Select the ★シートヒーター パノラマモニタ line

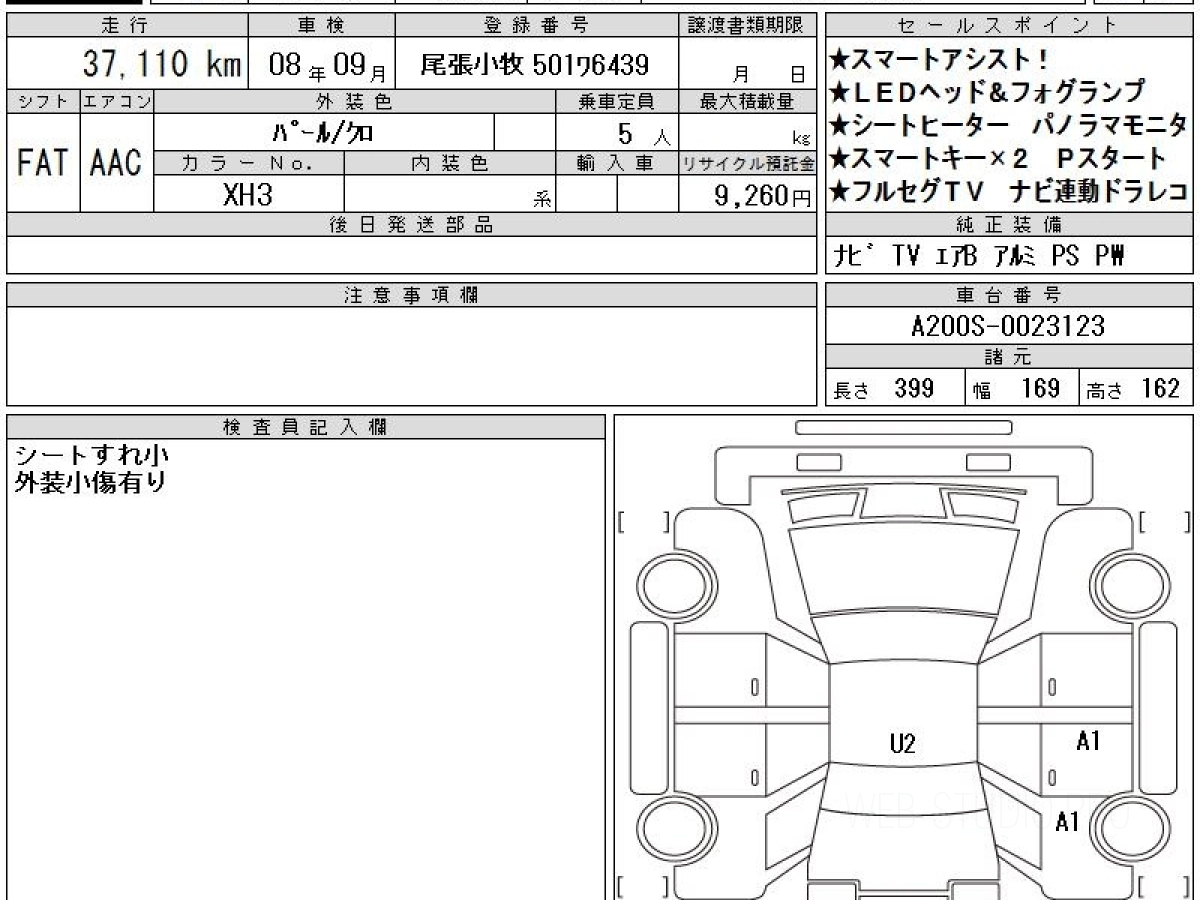click(x=1008, y=125)
